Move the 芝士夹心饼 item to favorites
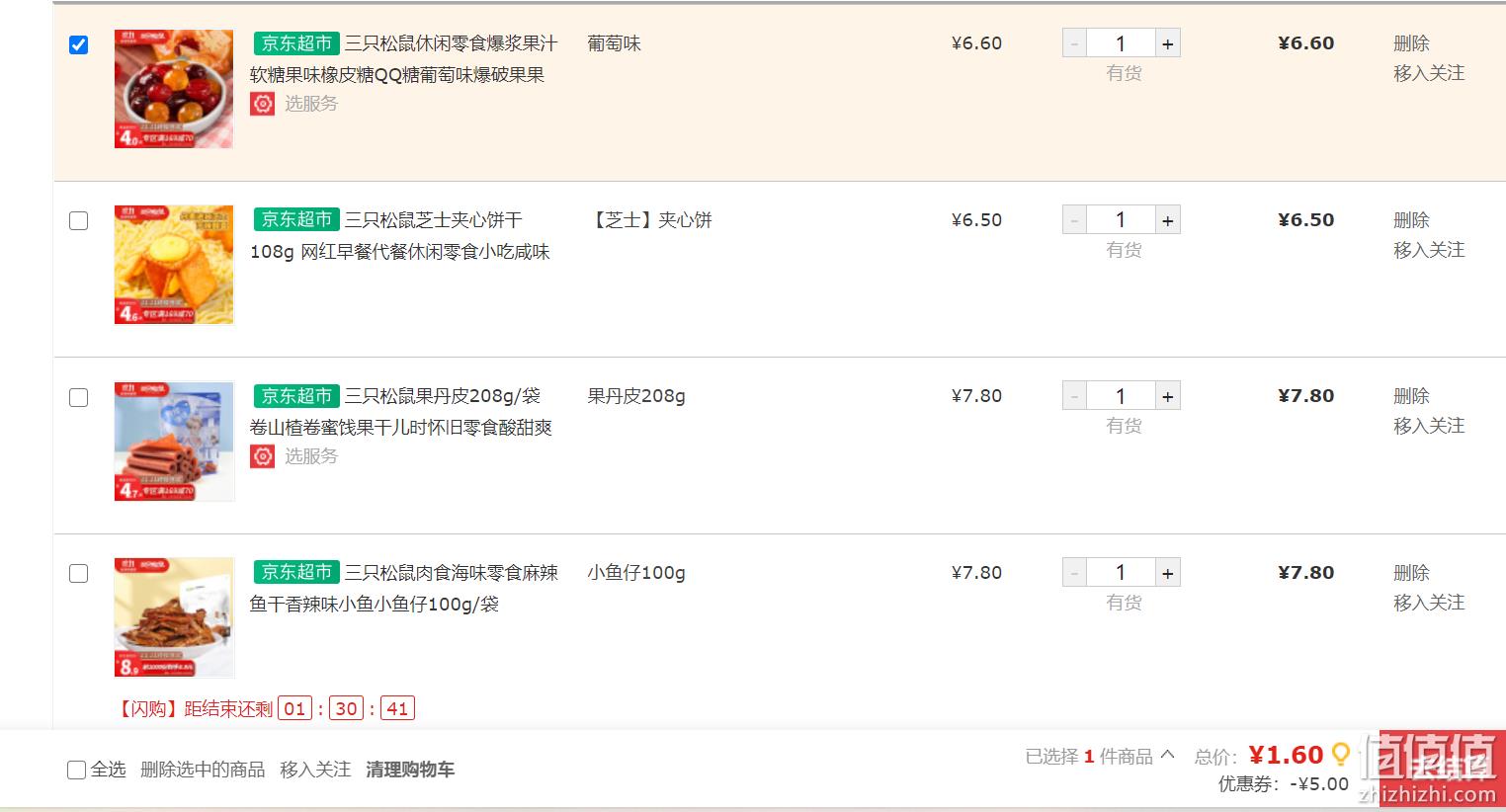 click(x=1429, y=250)
